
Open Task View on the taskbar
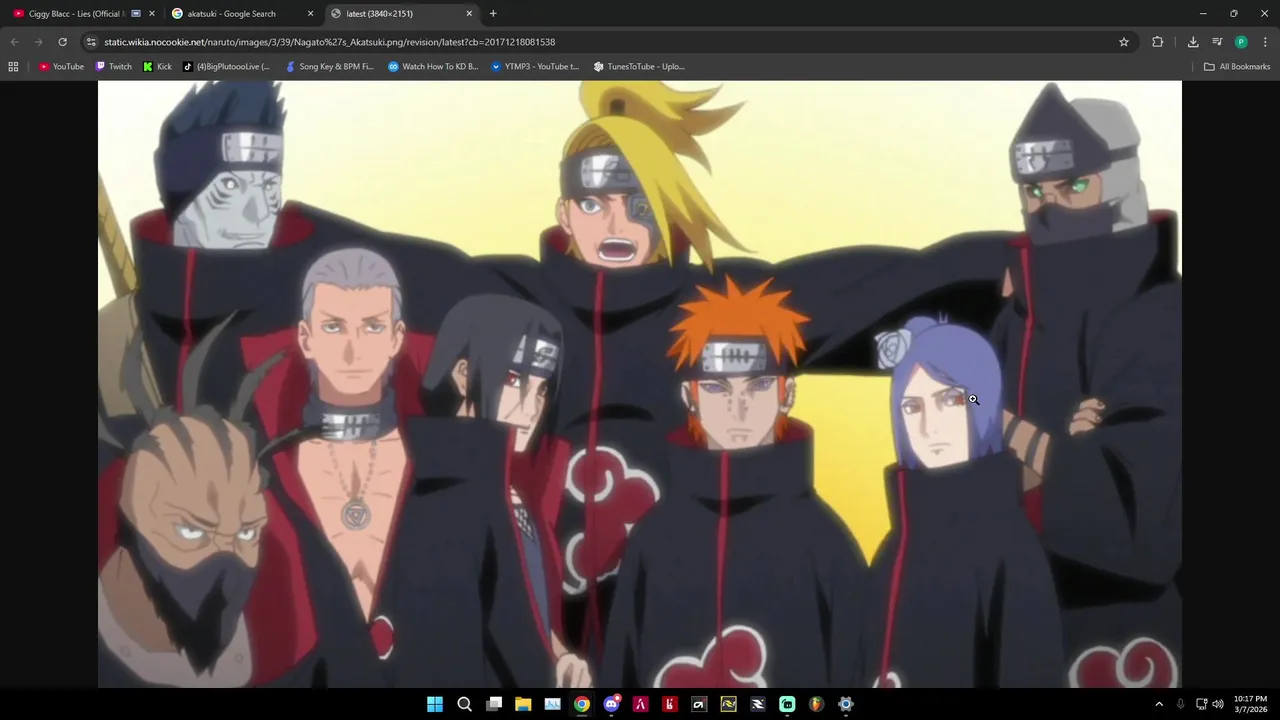[494, 704]
